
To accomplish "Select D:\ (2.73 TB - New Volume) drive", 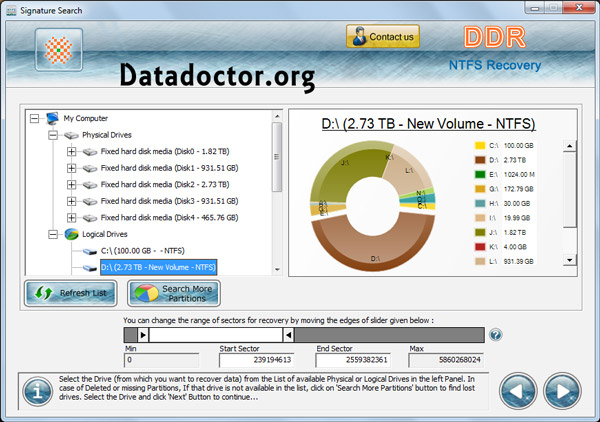I will tap(158, 267).
